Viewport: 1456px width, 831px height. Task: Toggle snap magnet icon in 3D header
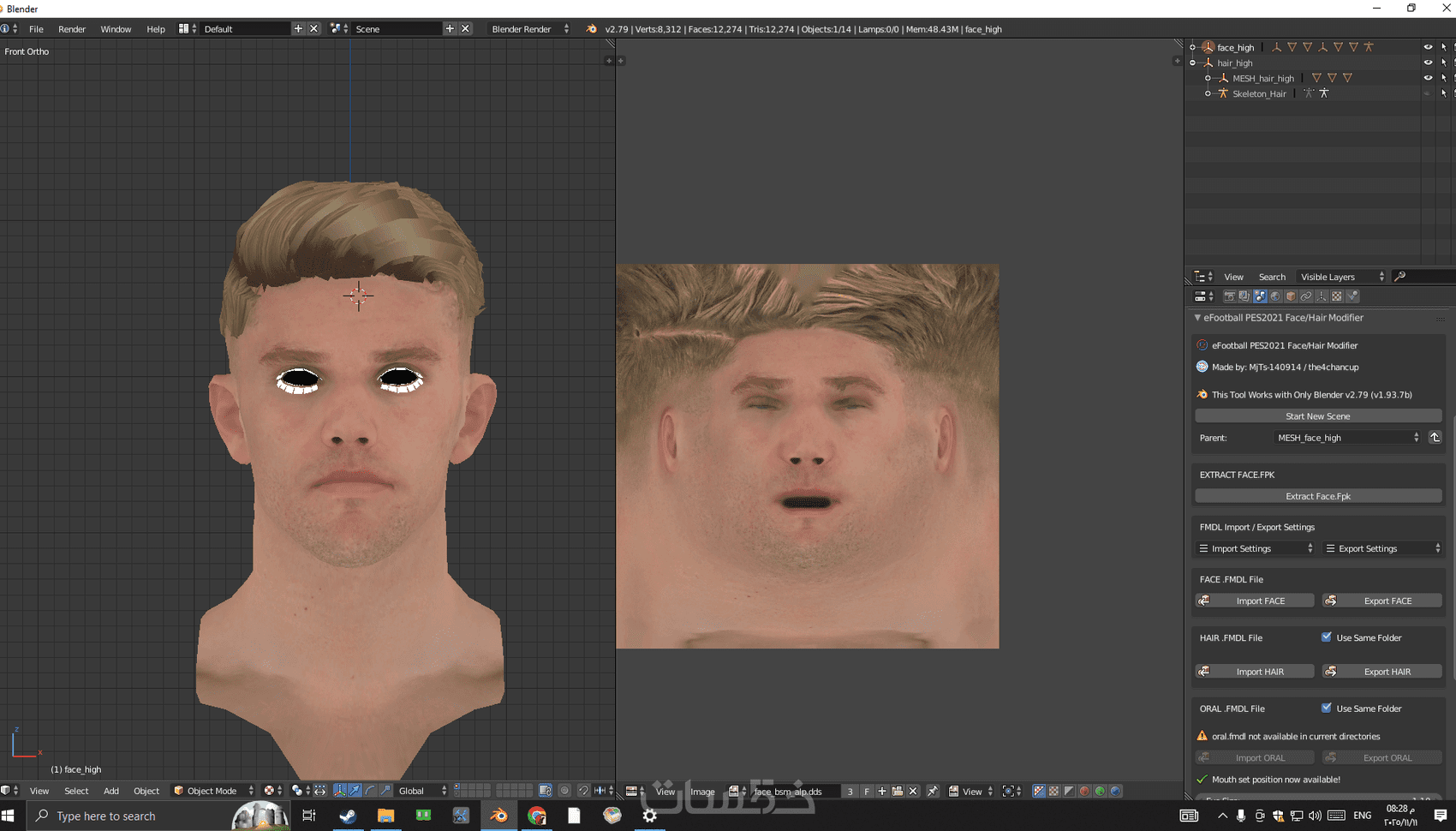(x=583, y=791)
